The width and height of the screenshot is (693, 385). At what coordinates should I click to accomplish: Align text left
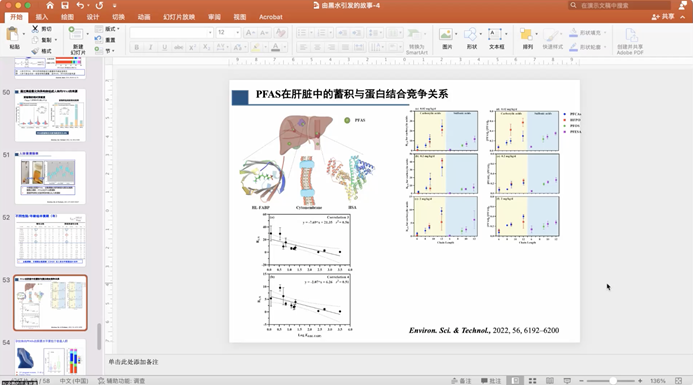coord(303,47)
